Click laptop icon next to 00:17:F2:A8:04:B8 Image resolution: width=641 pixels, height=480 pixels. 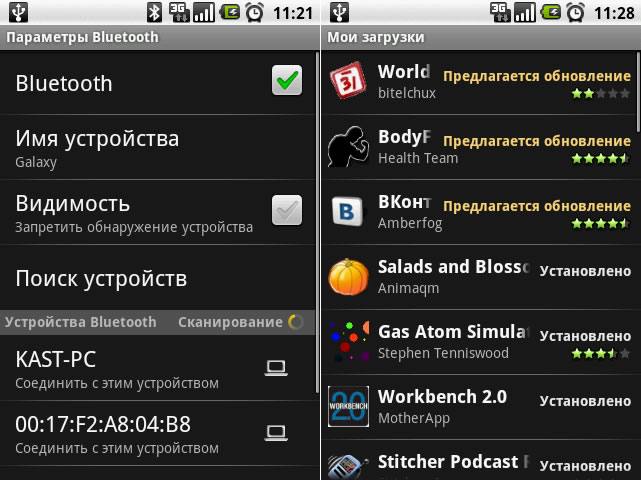click(276, 433)
